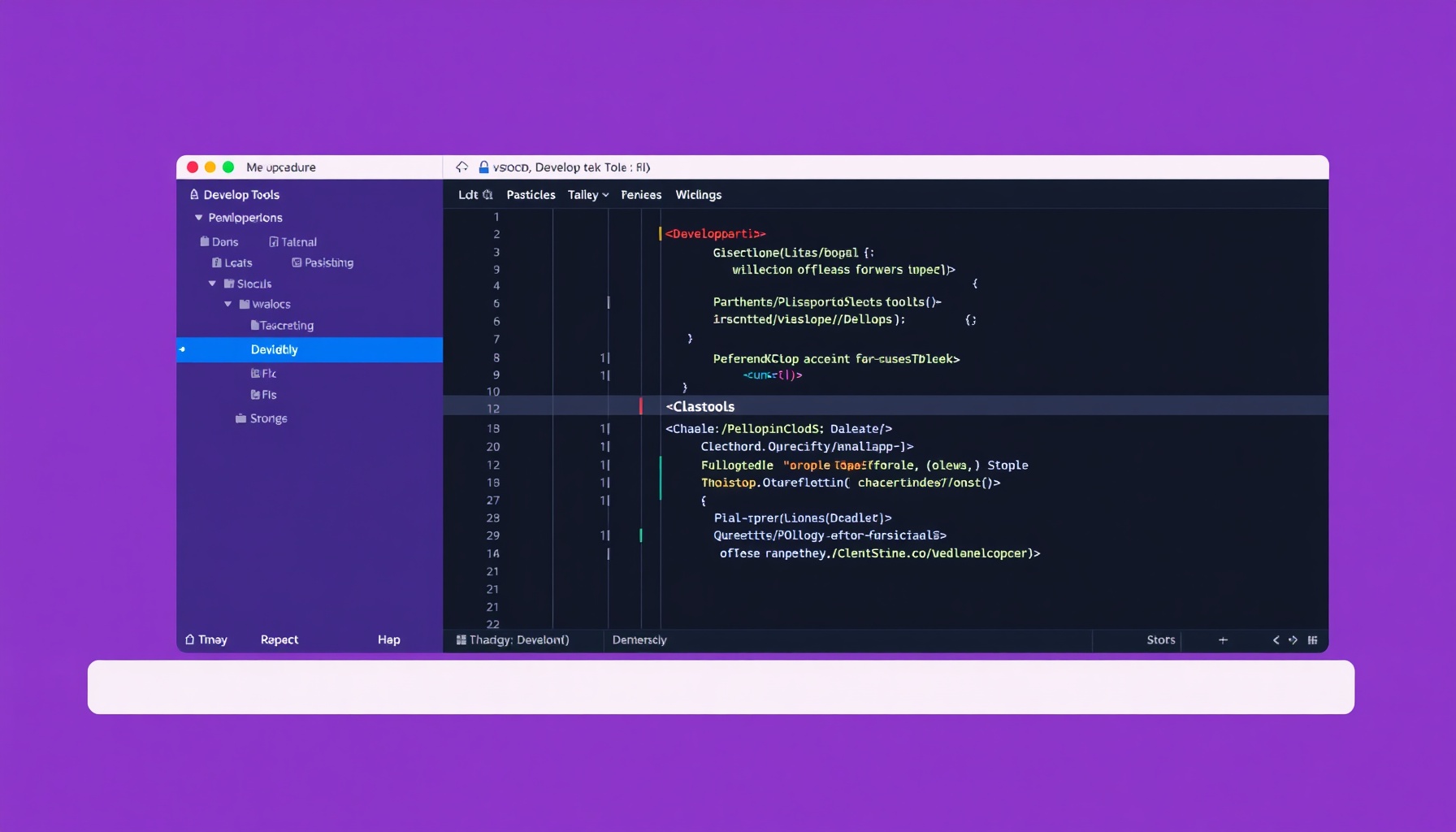Click the grid layout icon at bottom right
This screenshot has height=832, width=1456.
(1312, 640)
